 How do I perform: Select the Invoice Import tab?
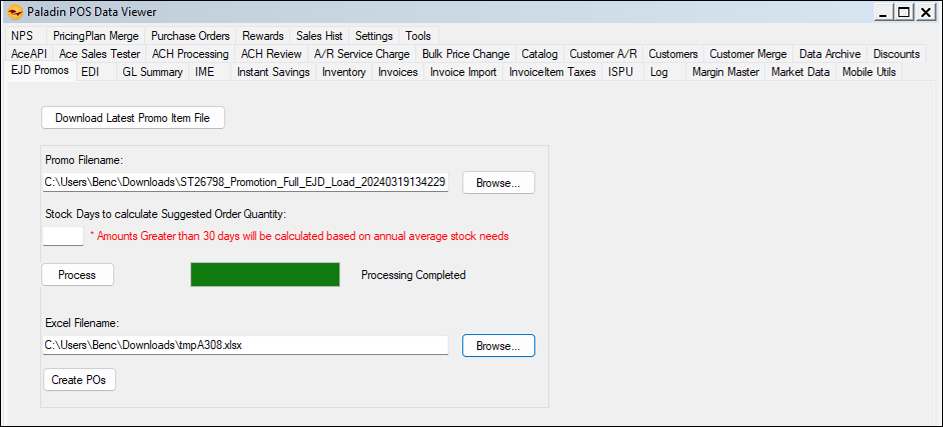(x=463, y=72)
